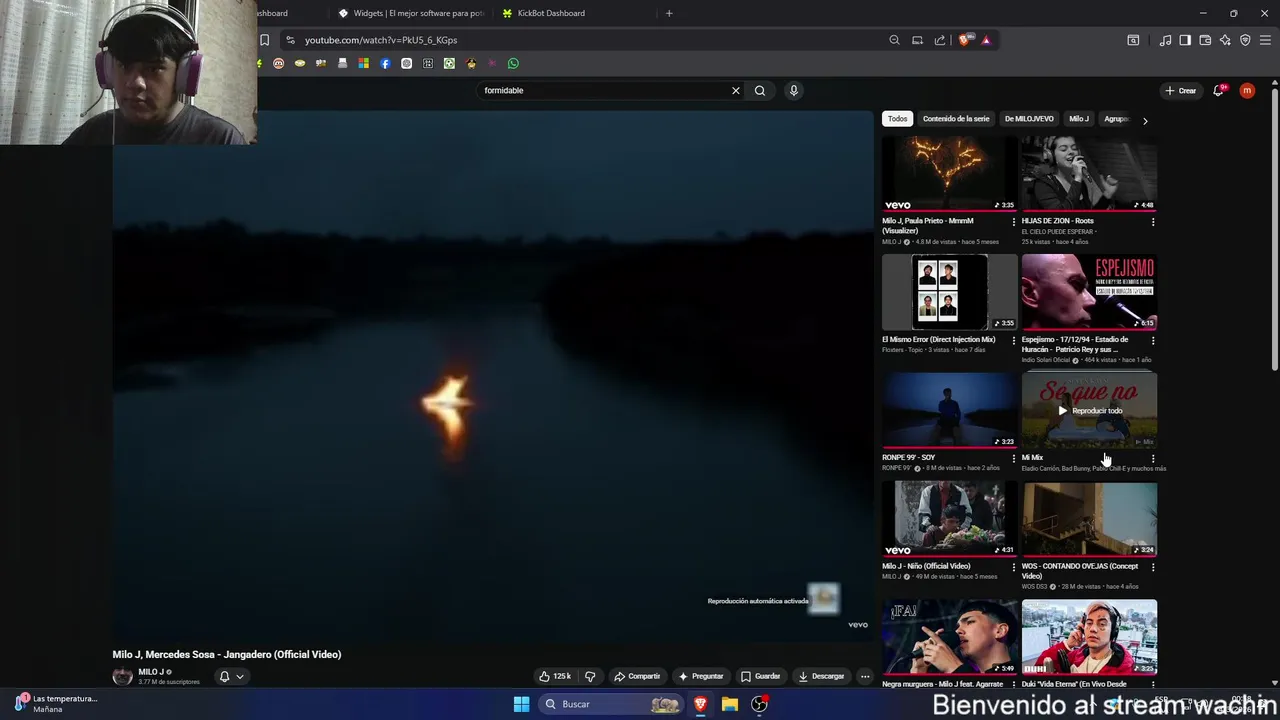Show more filter chips with right arrow
The height and width of the screenshot is (720, 1280).
(x=1145, y=120)
